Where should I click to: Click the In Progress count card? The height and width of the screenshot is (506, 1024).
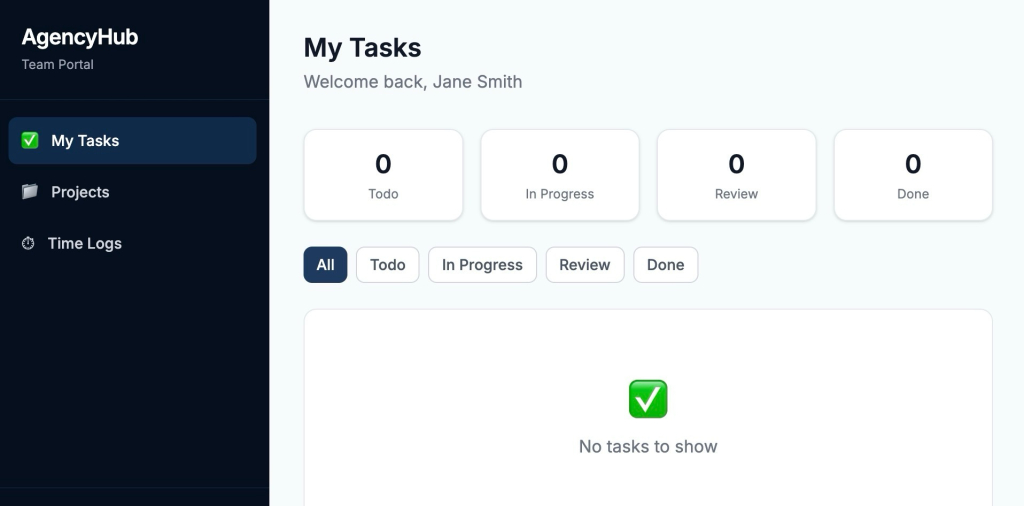coord(560,175)
